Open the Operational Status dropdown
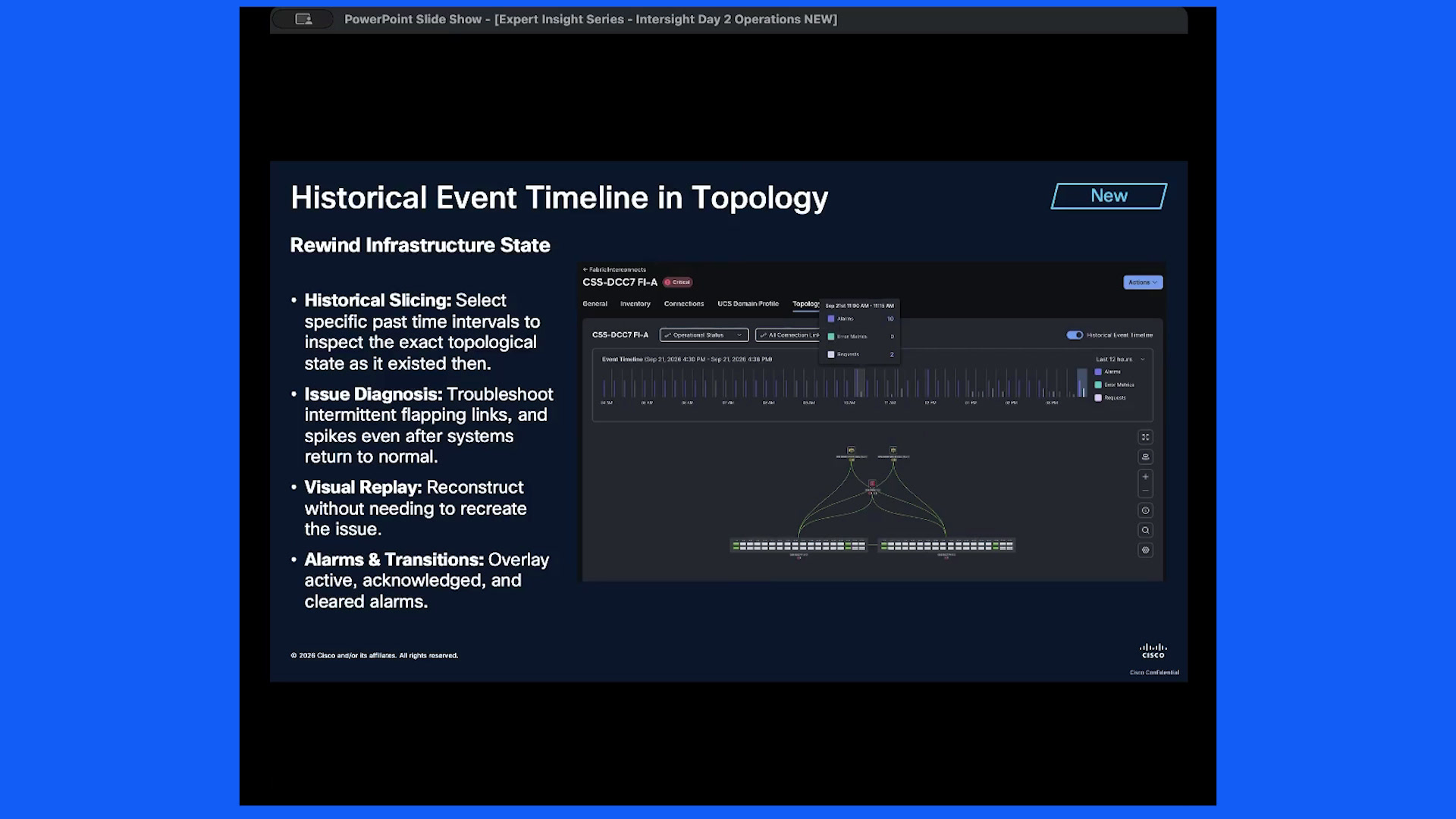This screenshot has width=1456, height=819. tap(704, 334)
